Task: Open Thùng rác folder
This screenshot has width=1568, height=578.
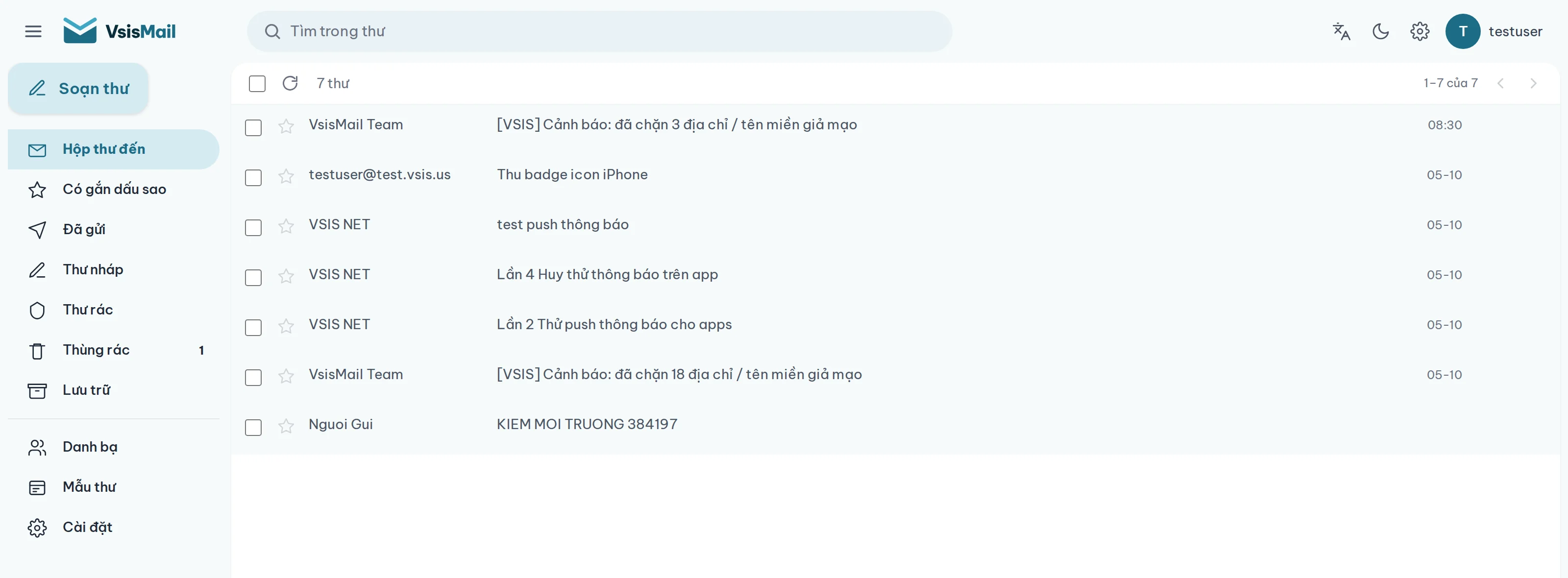Action: (113, 350)
